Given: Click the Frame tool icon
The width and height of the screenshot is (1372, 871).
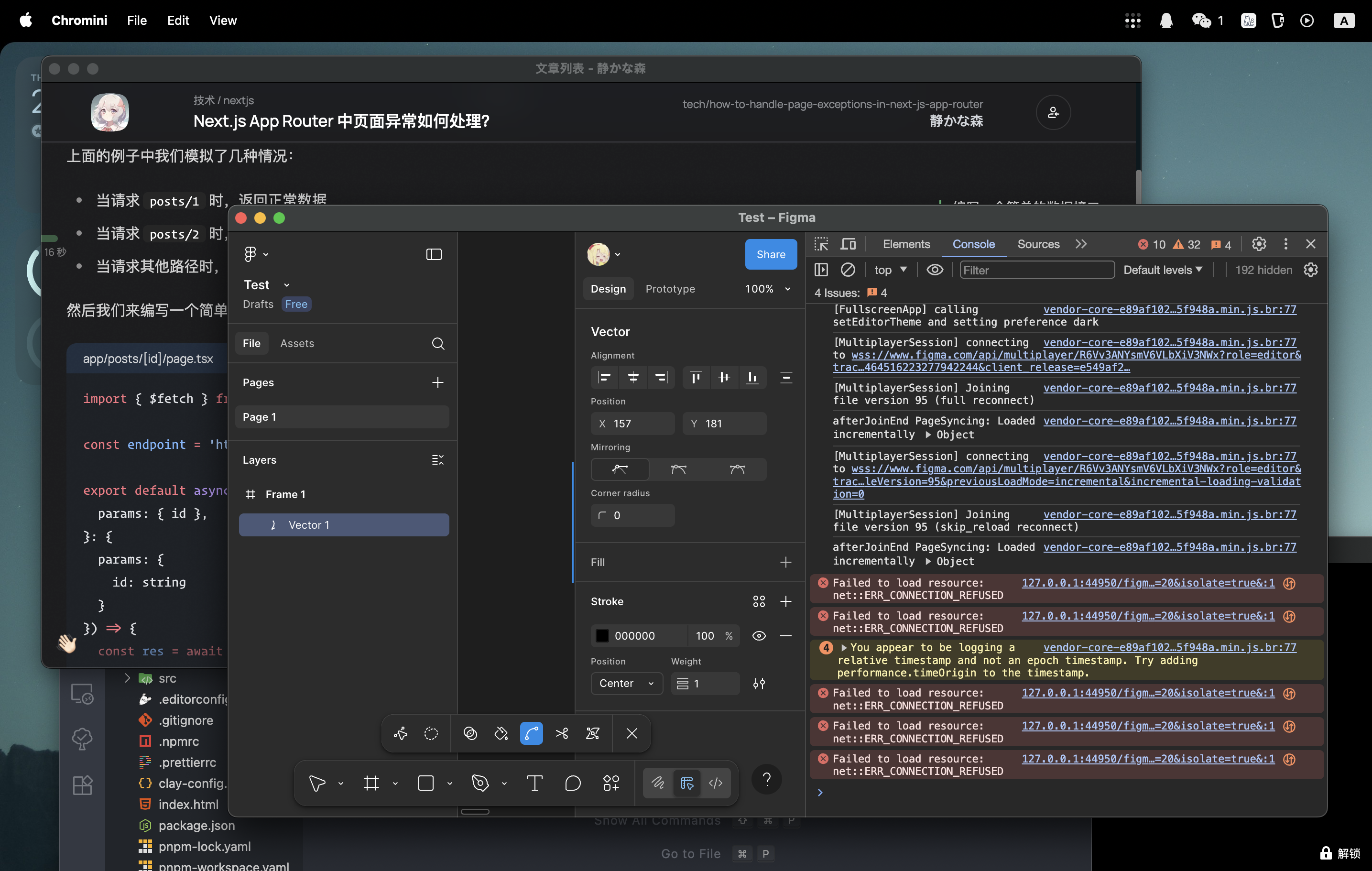Looking at the screenshot, I should point(371,783).
